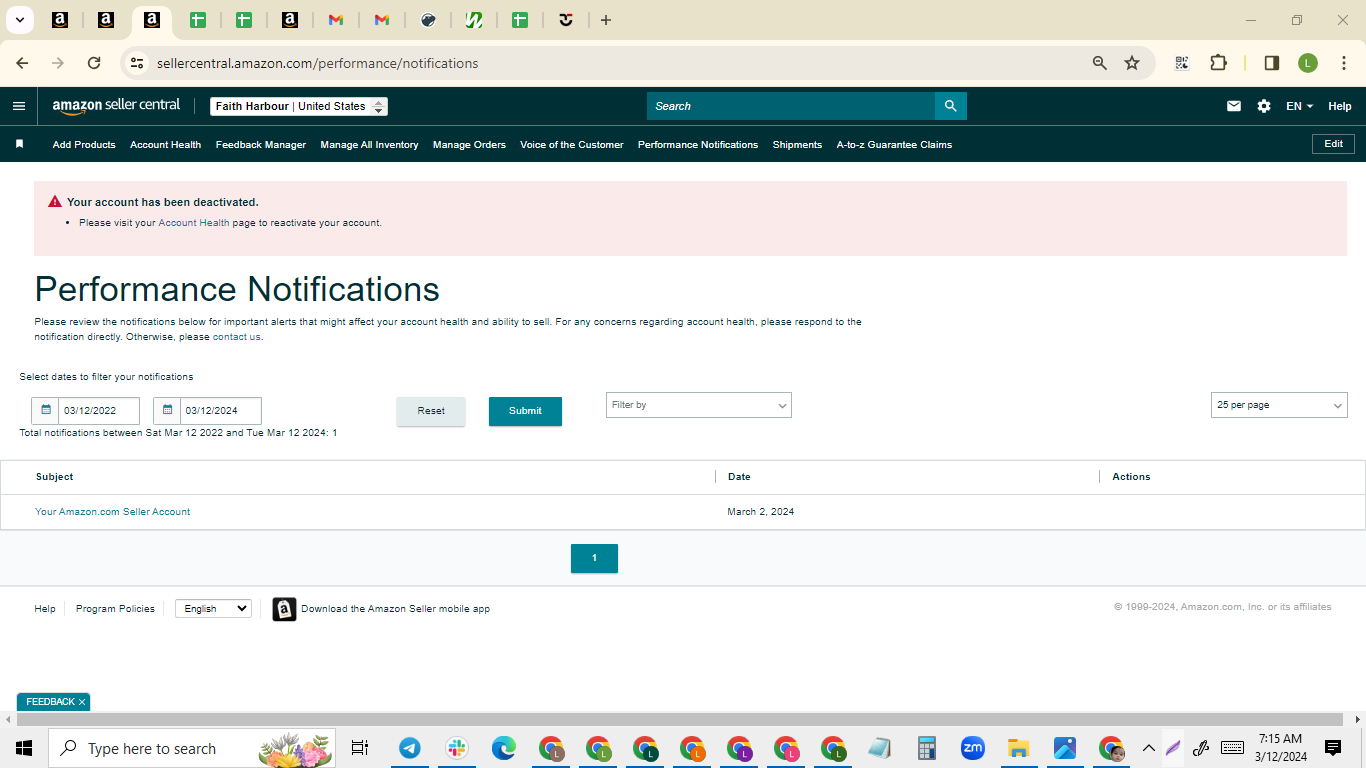Open Your Amazon.com Seller Account notification
1366x768 pixels.
point(112,512)
